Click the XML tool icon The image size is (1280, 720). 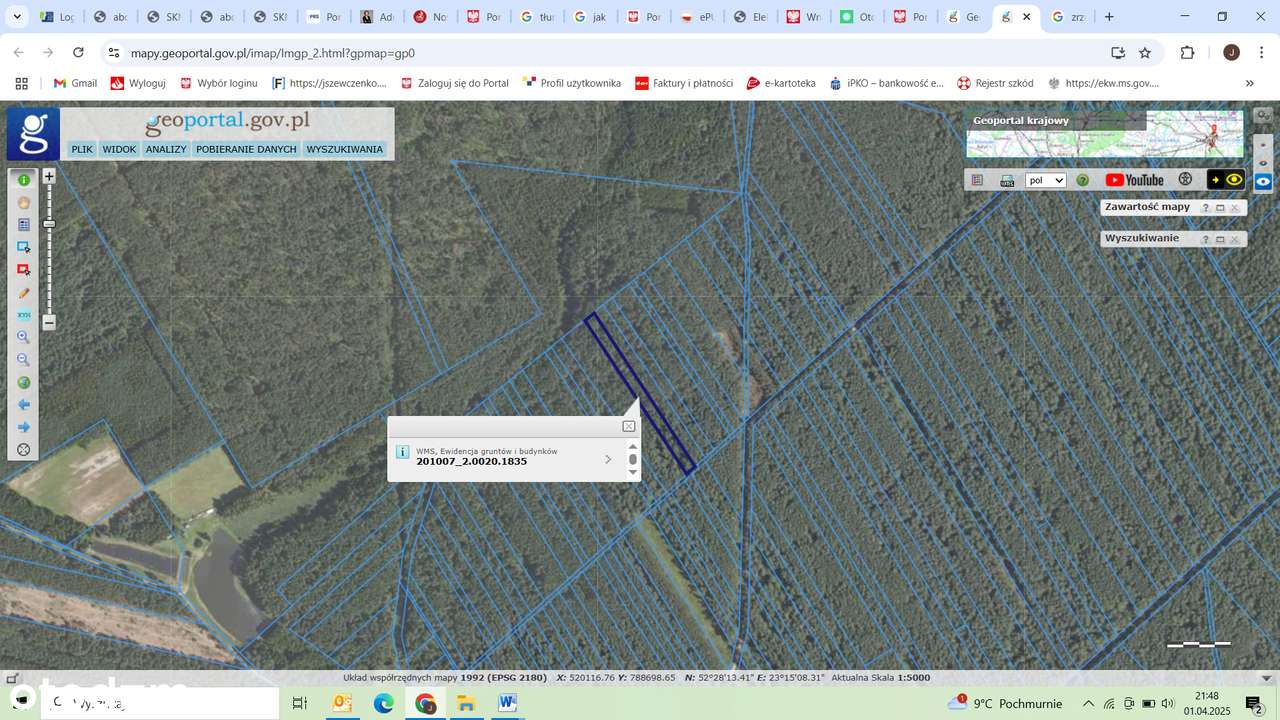[24, 315]
